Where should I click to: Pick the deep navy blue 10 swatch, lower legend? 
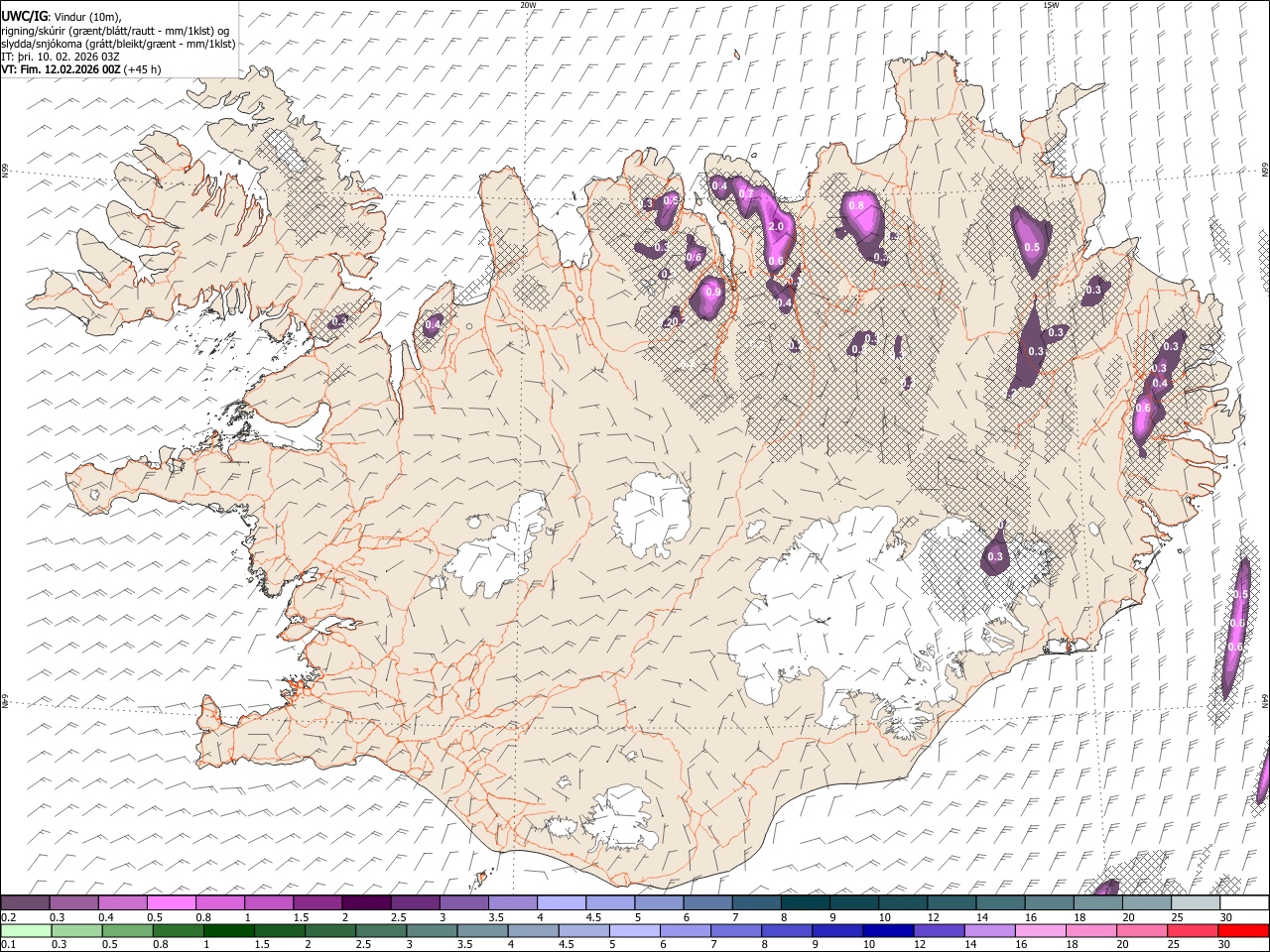coord(888,930)
